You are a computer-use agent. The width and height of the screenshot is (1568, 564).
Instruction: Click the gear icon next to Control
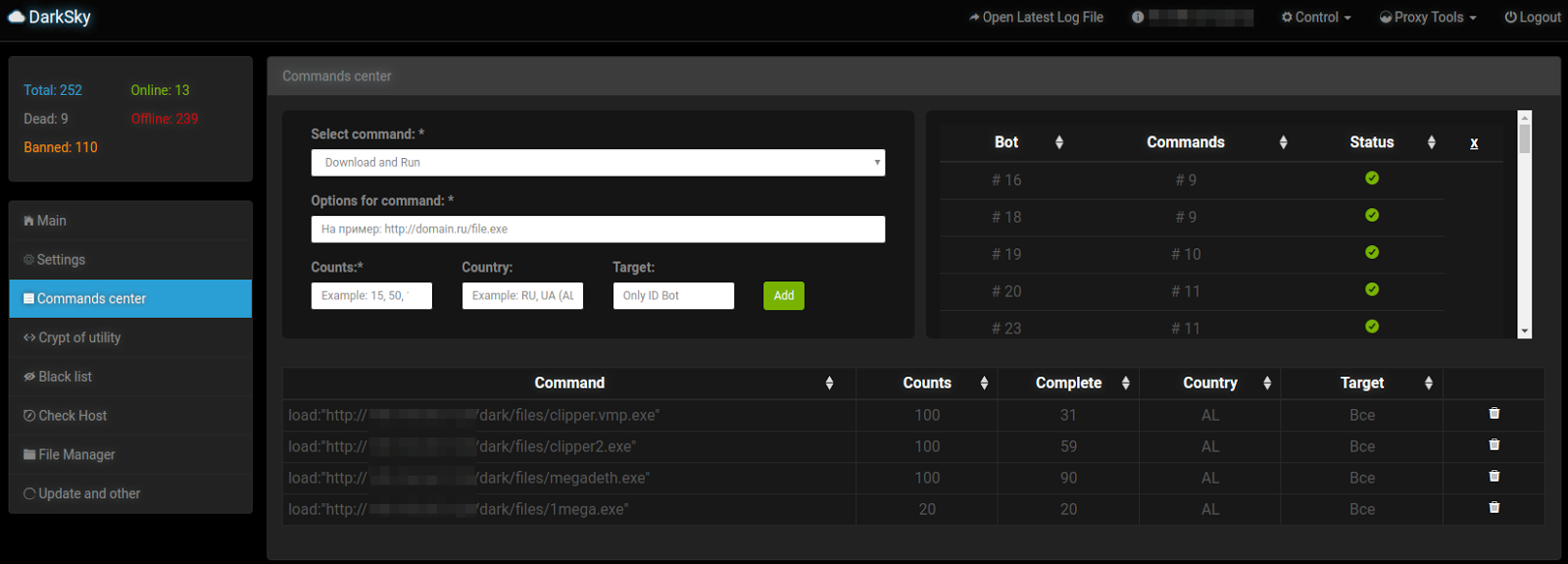[x=1287, y=18]
